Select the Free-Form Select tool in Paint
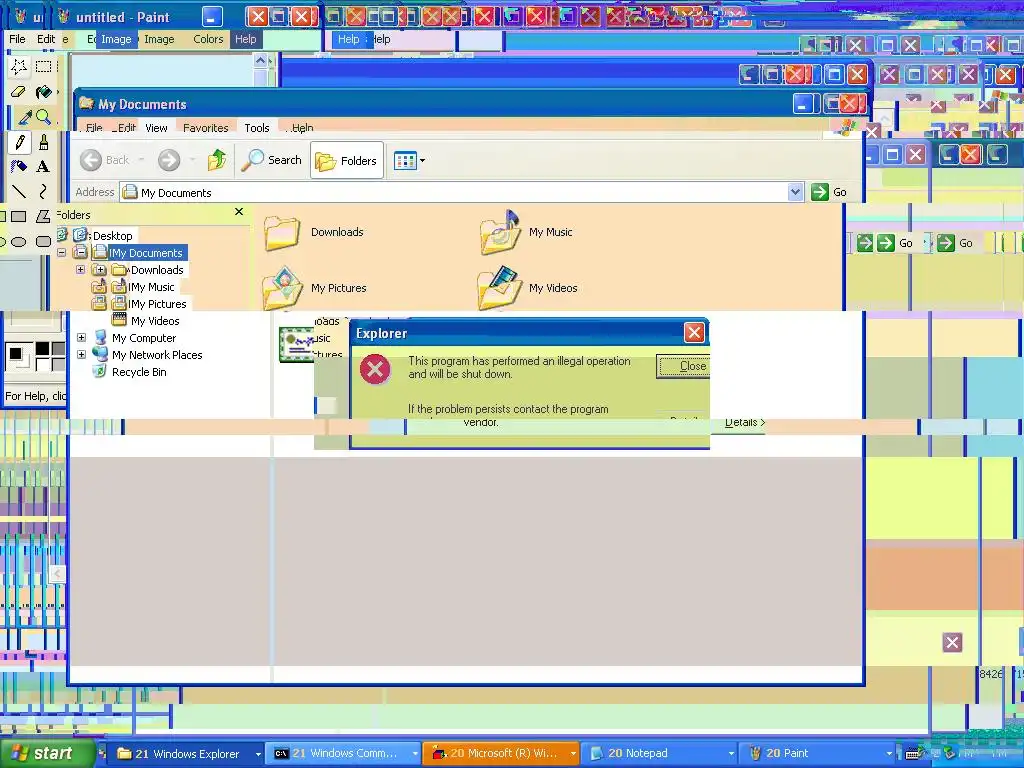Screen dimensions: 1024x768 pyautogui.click(x=18, y=66)
